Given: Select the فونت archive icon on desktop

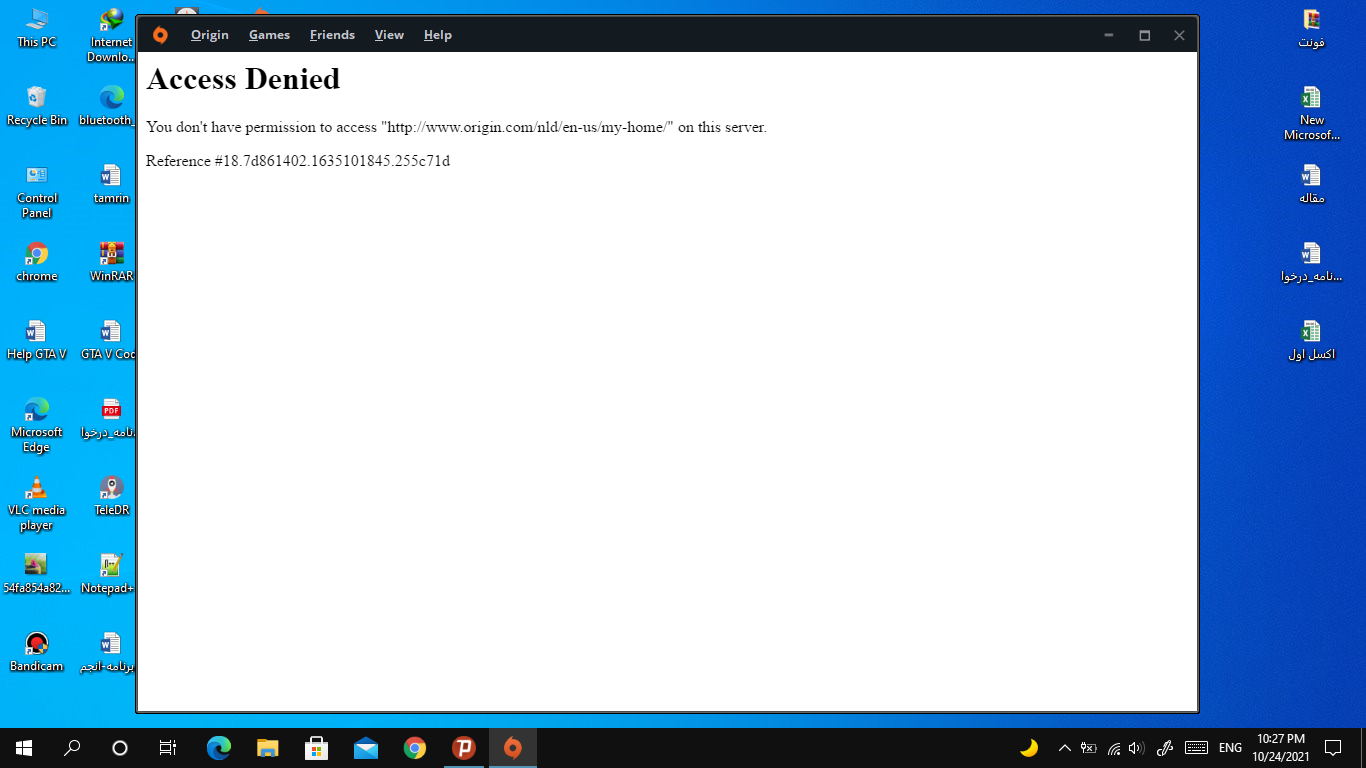Looking at the screenshot, I should 1311,27.
